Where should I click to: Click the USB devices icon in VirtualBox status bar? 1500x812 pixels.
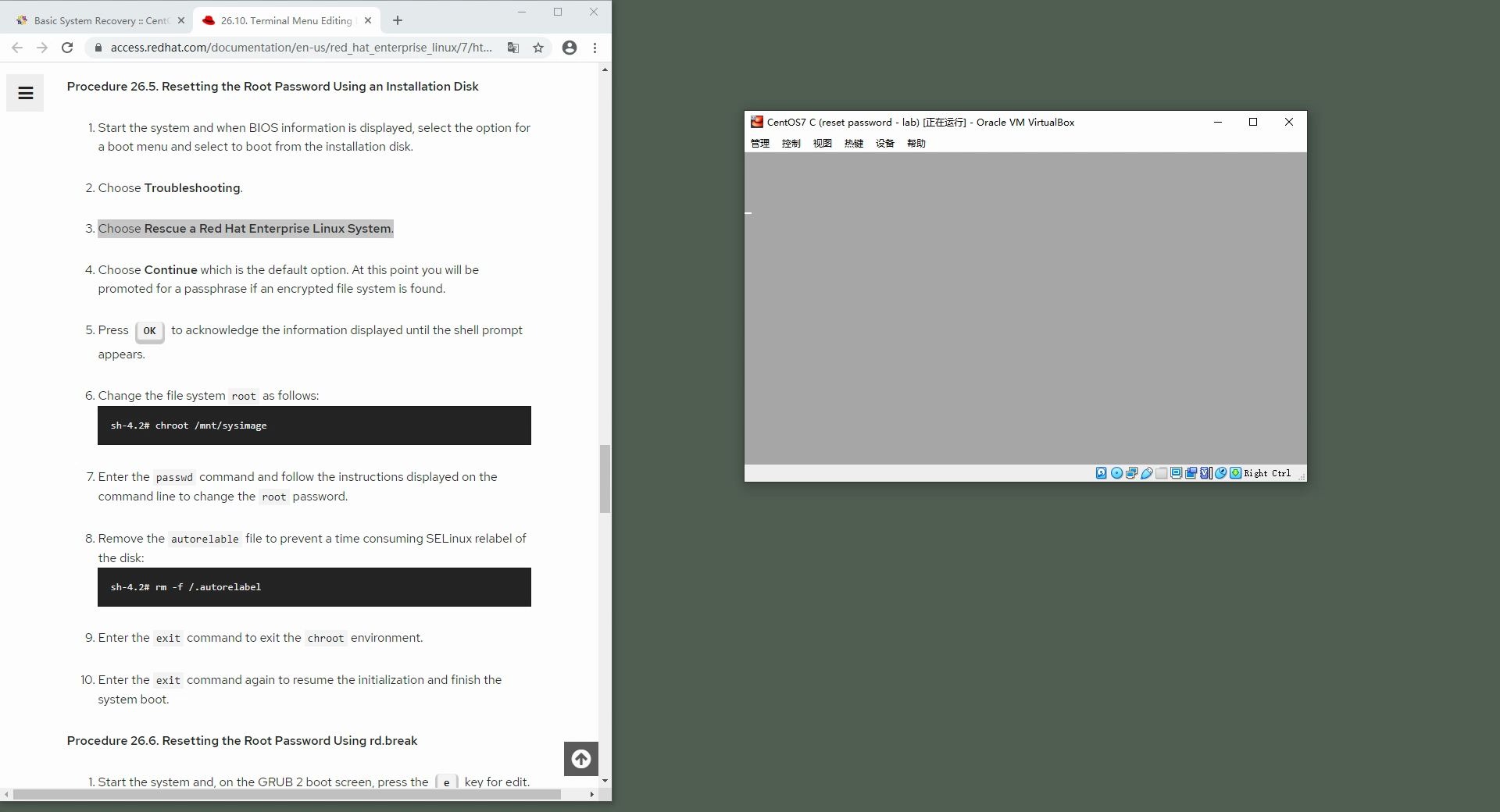1147,473
